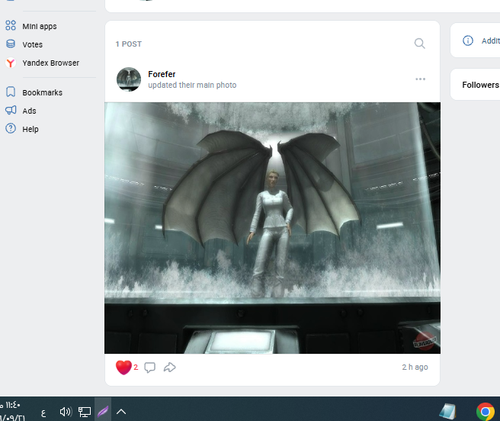Open the info circle icon on right panel

pos(468,41)
